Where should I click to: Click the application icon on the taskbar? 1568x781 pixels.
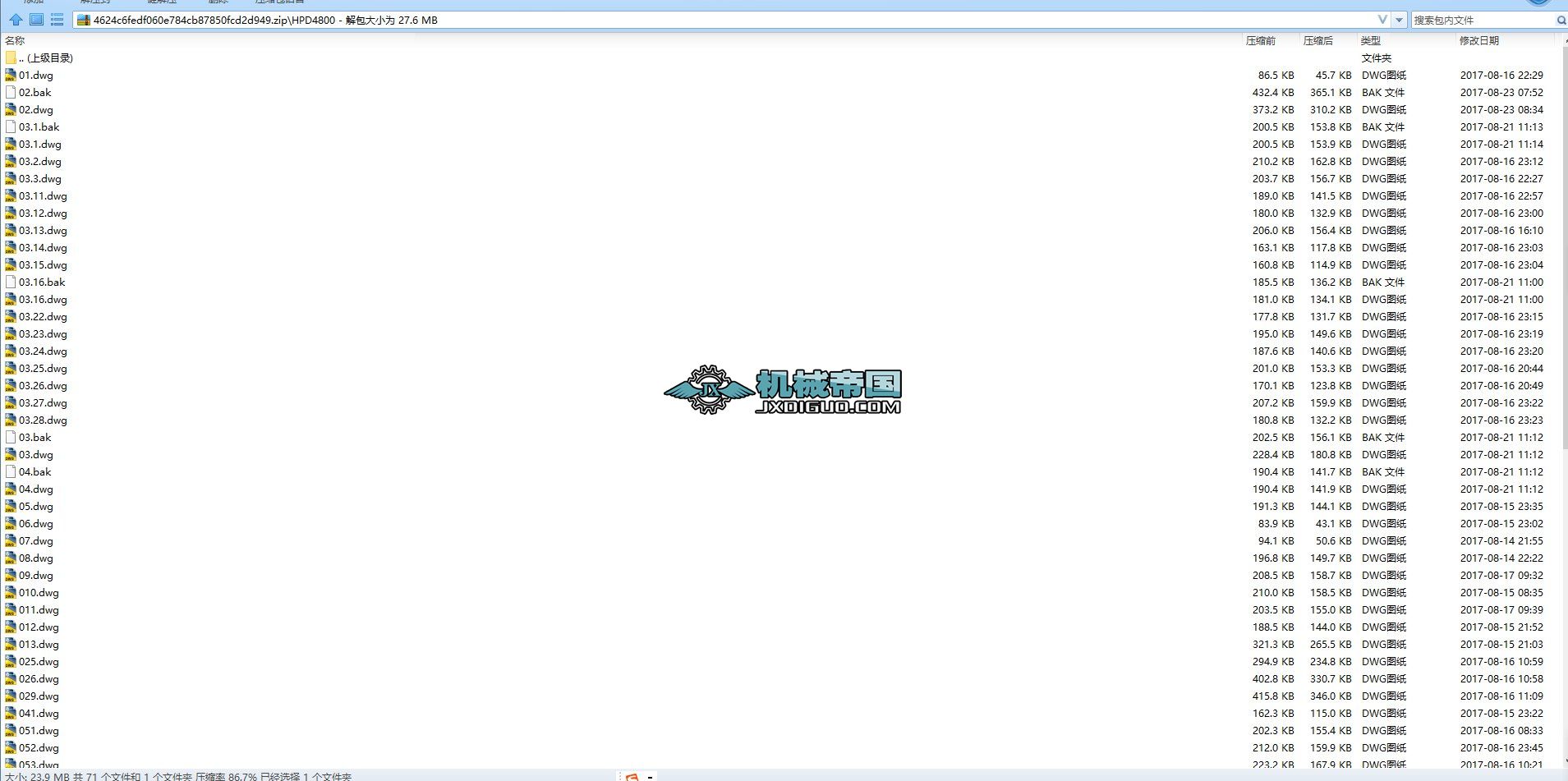(632, 775)
